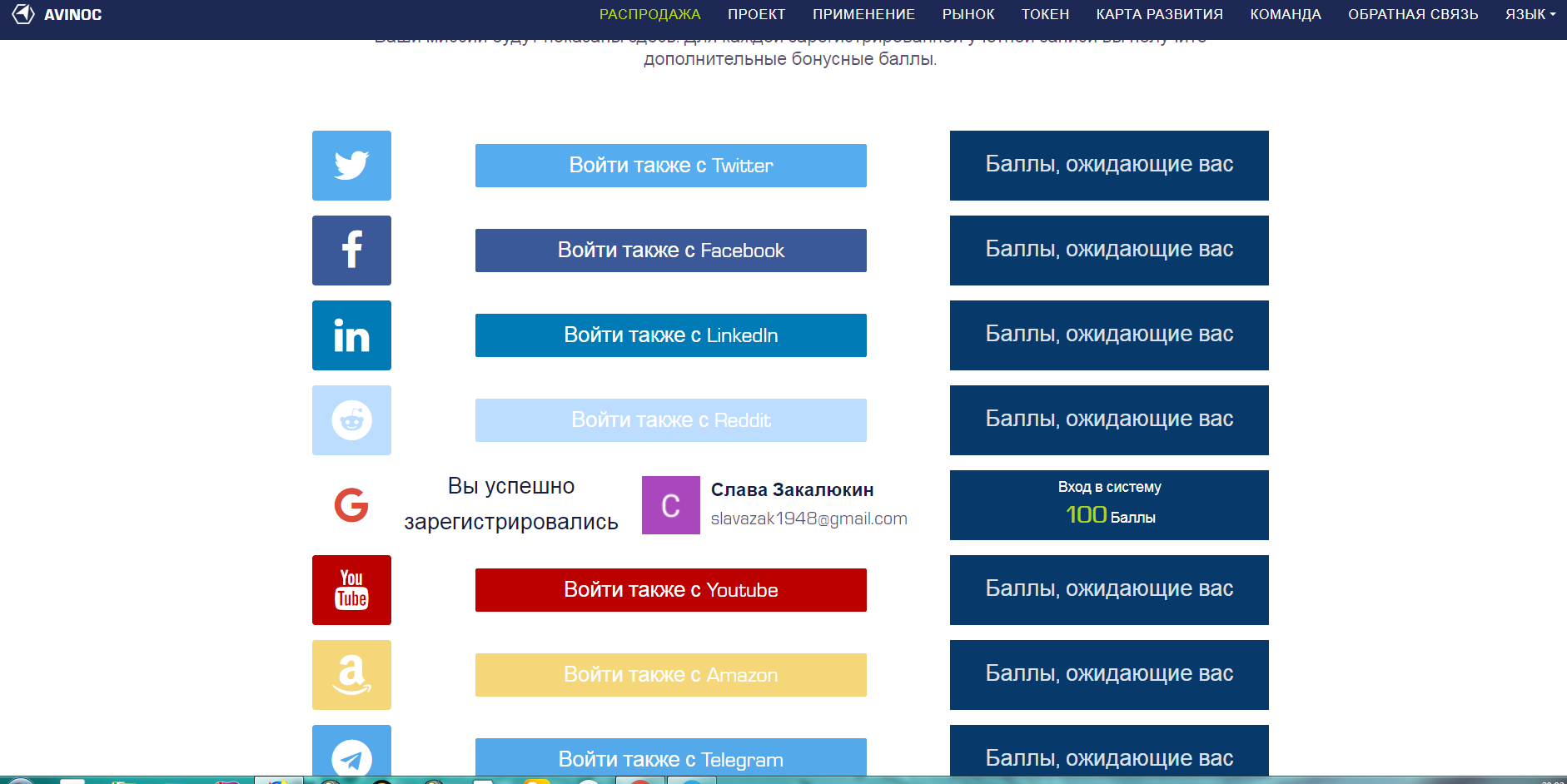Screen dimensions: 1567x784
Task: Click Войти также с Twitter button
Action: [x=671, y=166]
